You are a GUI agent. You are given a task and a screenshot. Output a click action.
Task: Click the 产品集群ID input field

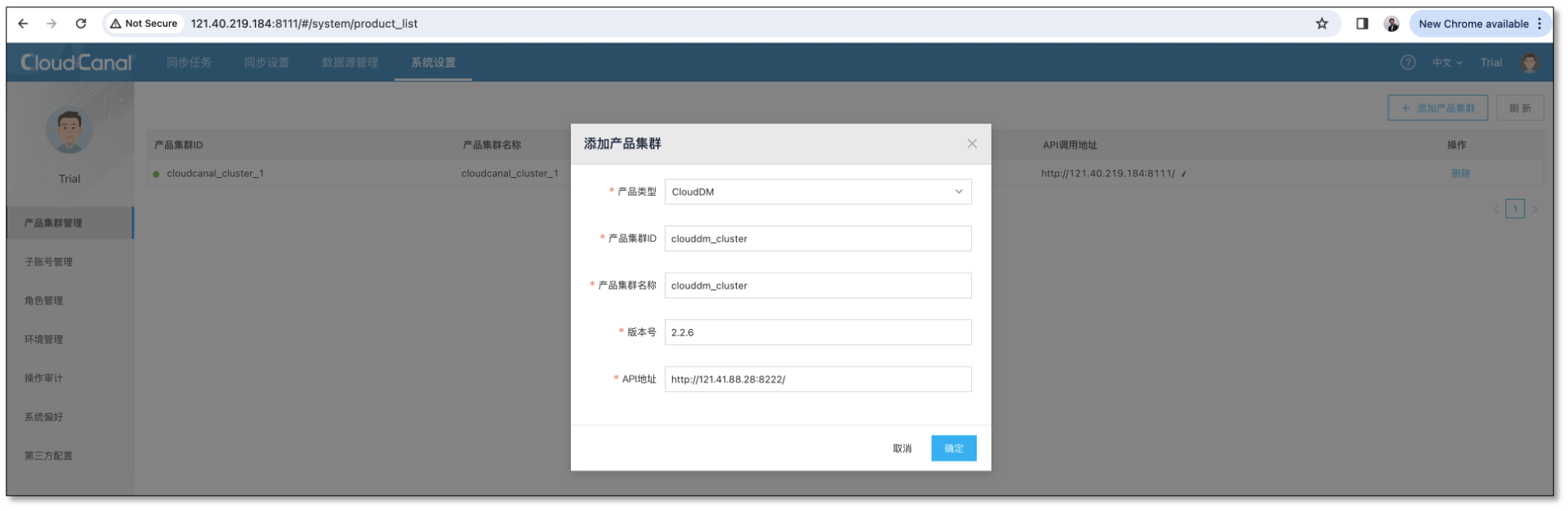point(817,238)
